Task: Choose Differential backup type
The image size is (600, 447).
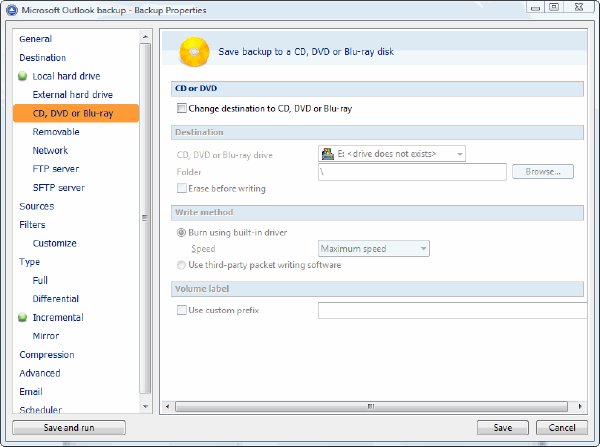Action: point(56,299)
